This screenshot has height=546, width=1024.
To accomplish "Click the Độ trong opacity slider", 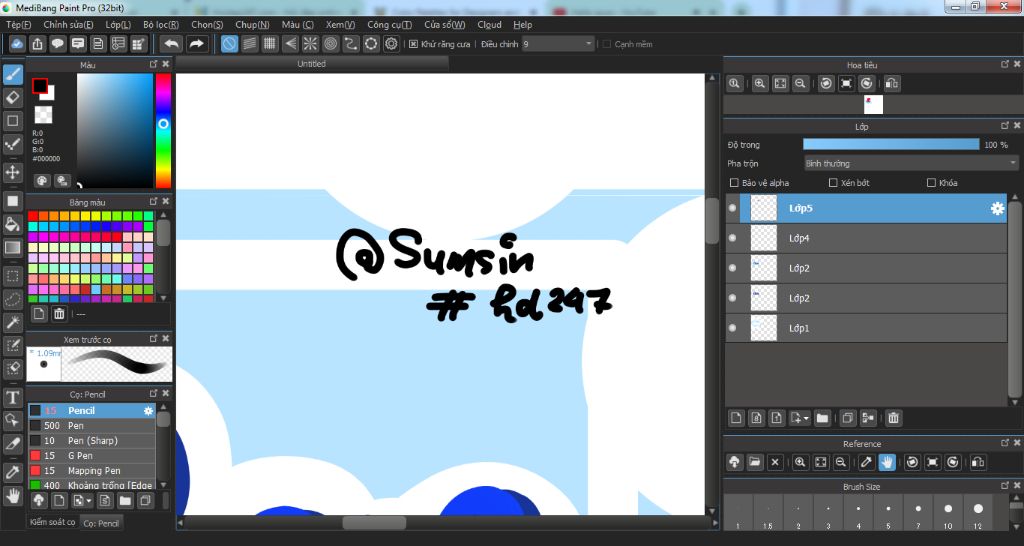I will tap(891, 144).
